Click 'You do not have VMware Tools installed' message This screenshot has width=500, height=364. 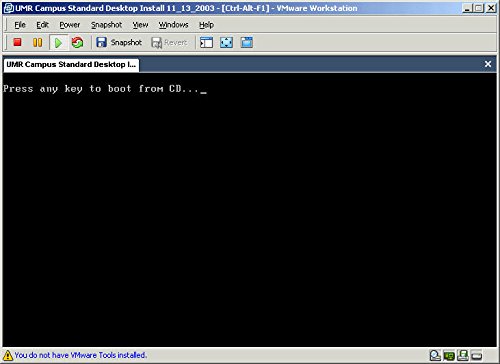point(81,355)
